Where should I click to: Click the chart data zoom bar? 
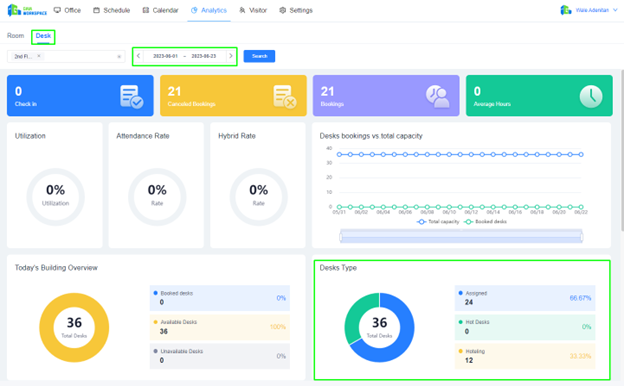click(461, 237)
